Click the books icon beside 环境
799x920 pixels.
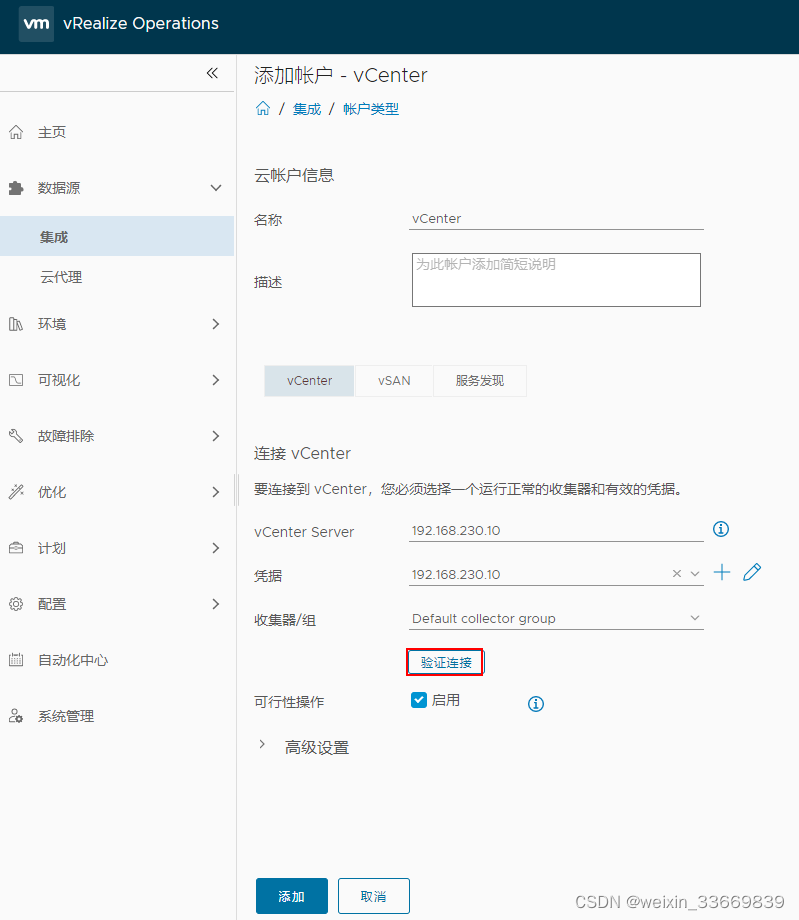[x=16, y=324]
